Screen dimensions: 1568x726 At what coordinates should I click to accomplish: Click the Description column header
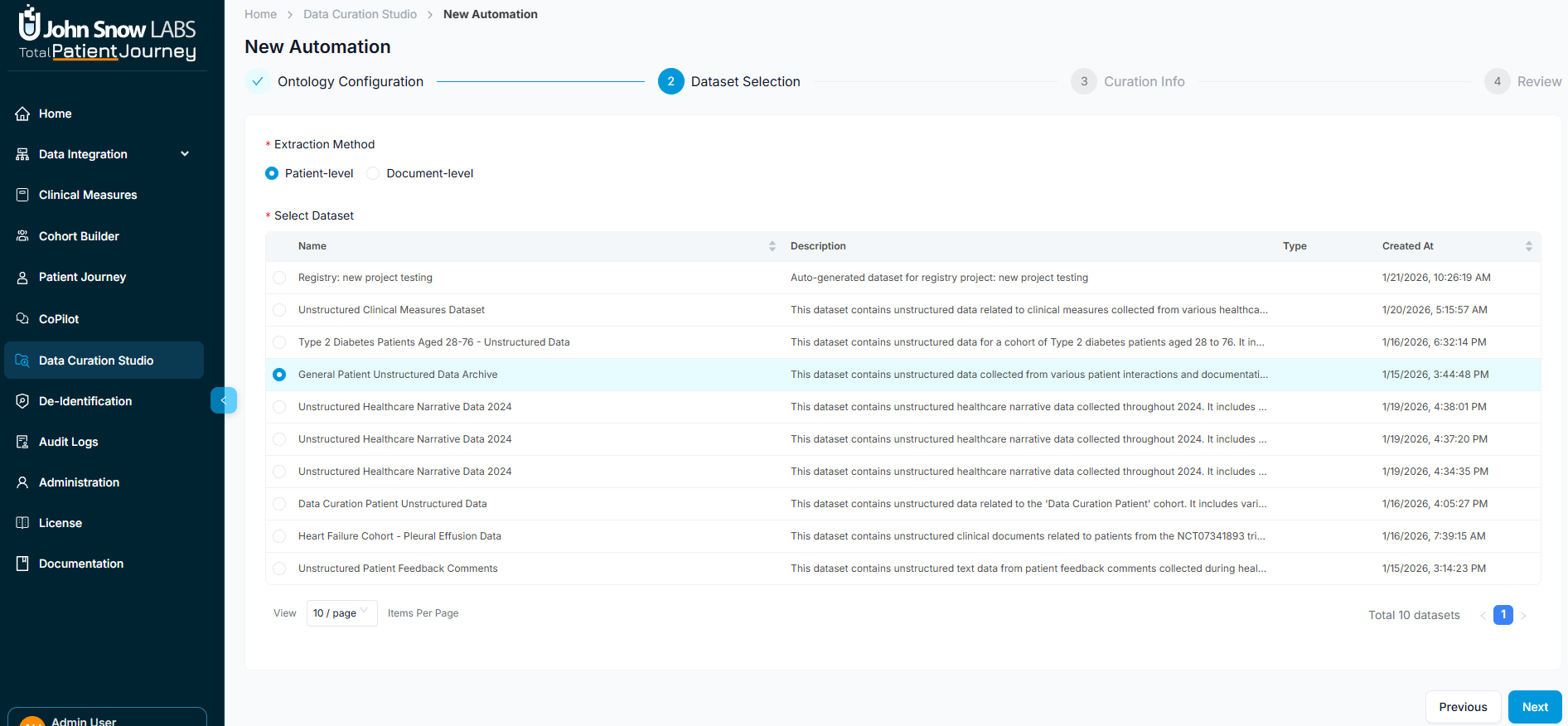pyautogui.click(x=818, y=246)
